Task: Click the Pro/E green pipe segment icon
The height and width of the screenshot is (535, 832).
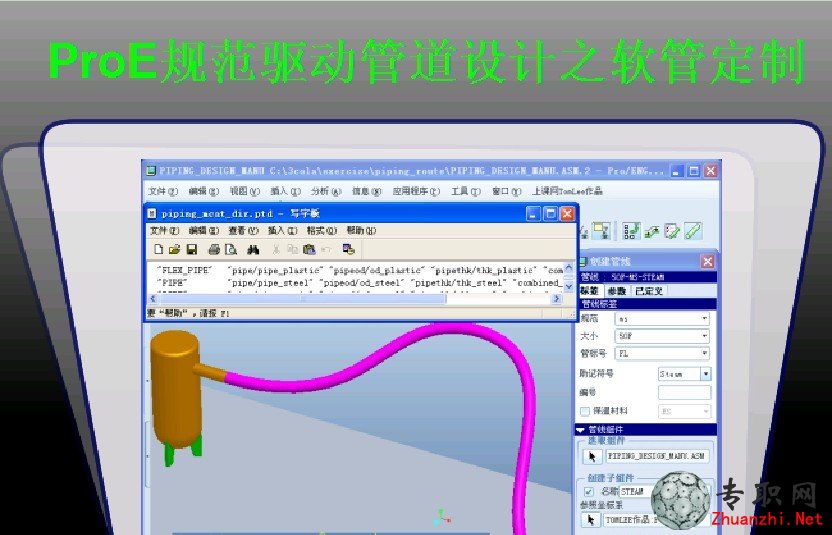Action: tap(693, 231)
